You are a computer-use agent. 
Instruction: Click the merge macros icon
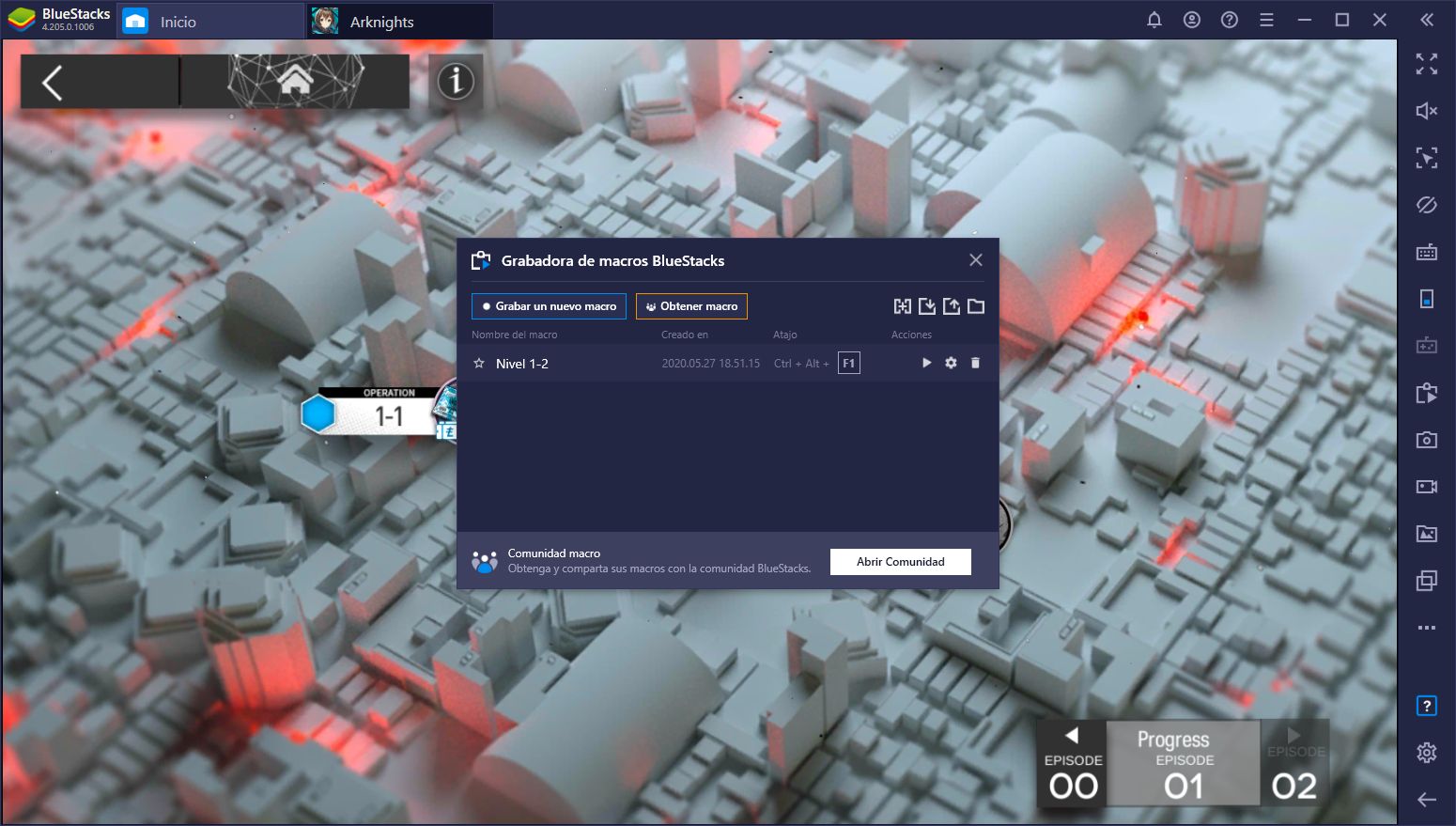903,306
